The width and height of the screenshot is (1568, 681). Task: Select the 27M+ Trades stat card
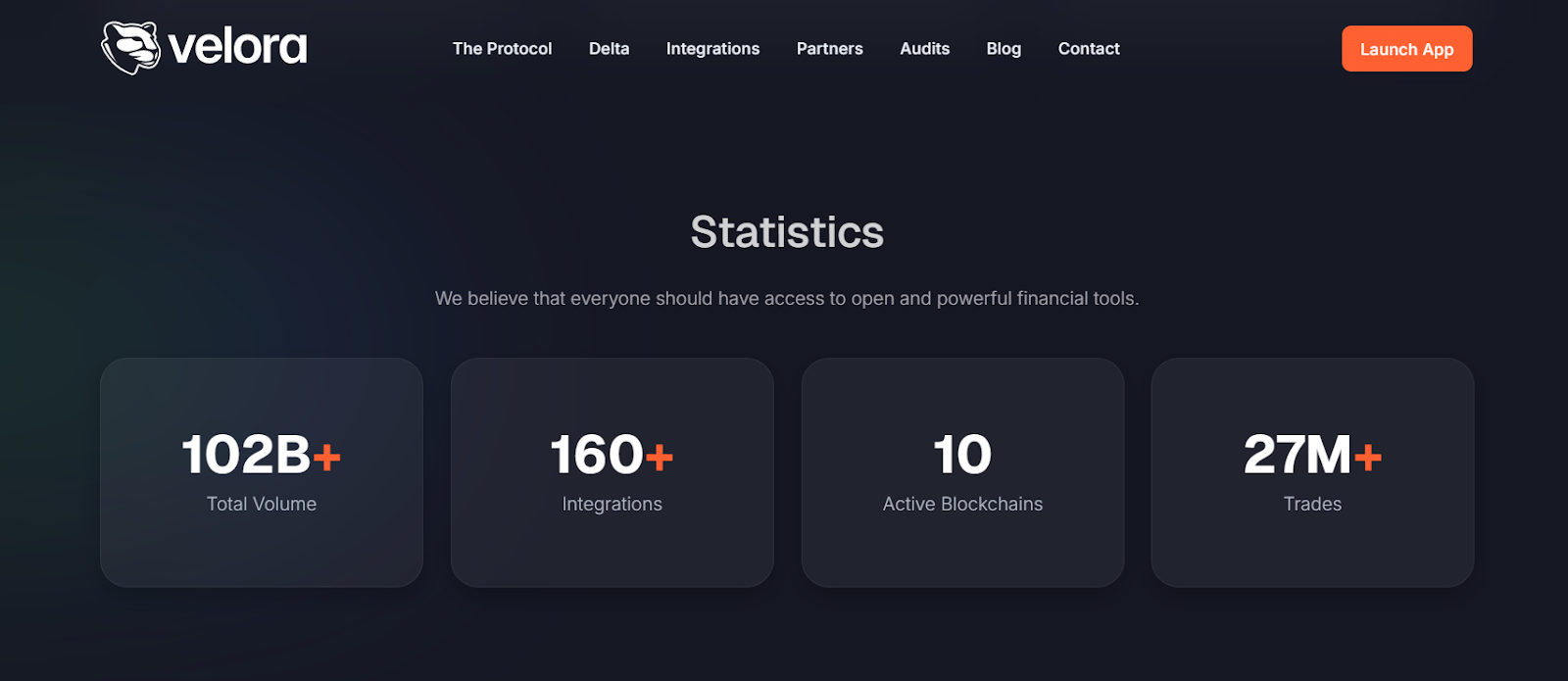1312,472
